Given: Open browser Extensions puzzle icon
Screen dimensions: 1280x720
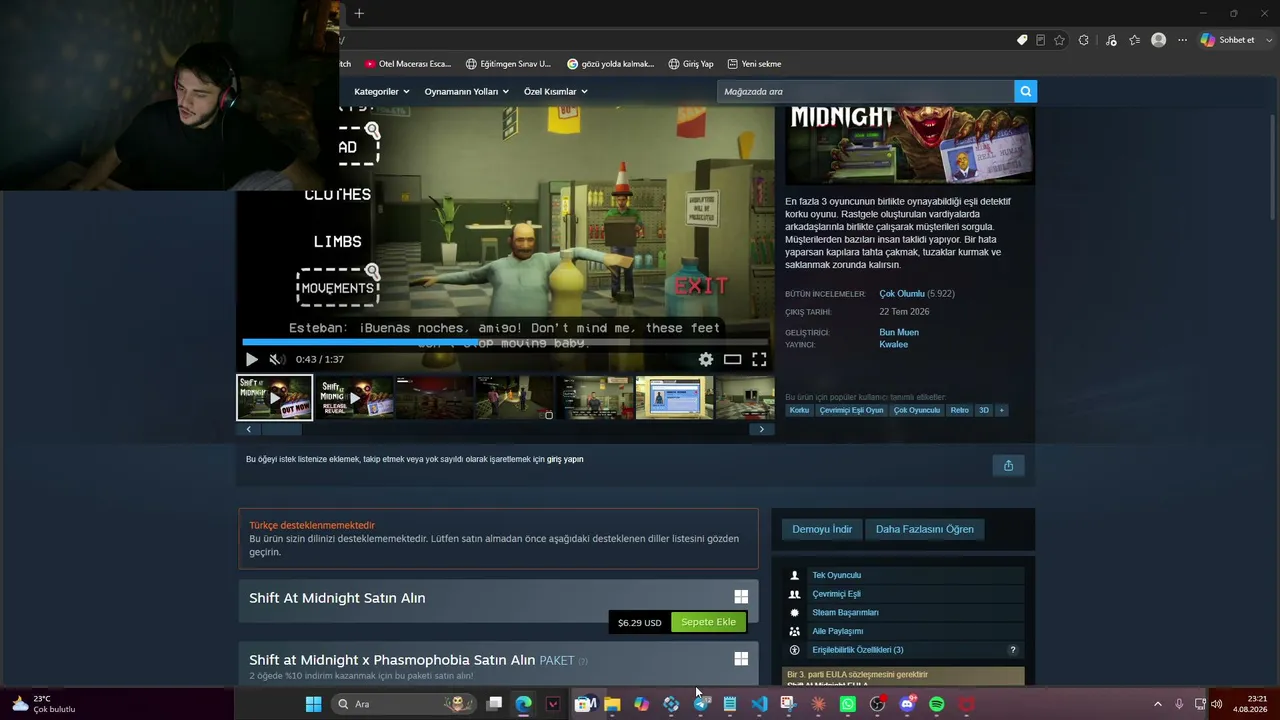Looking at the screenshot, I should tap(1084, 40).
